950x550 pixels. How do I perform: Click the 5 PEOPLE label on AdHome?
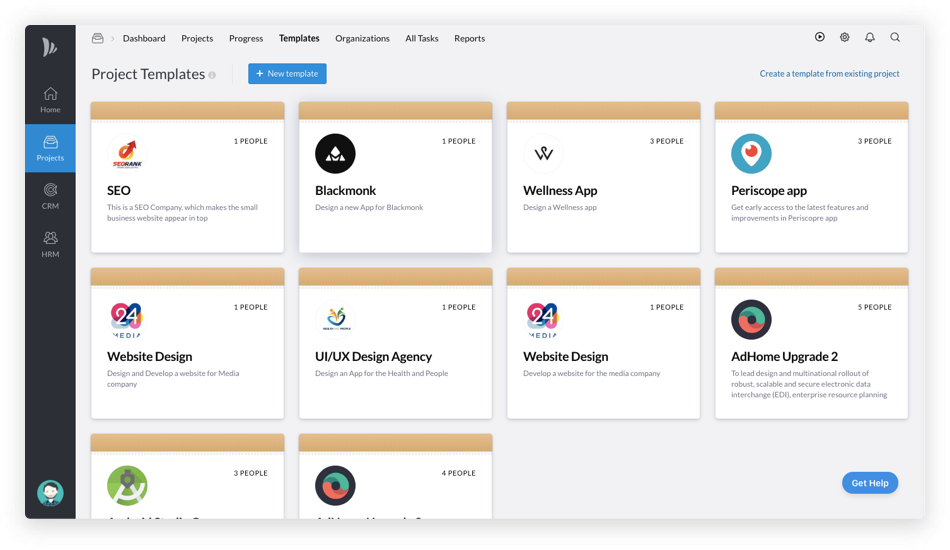coord(874,307)
